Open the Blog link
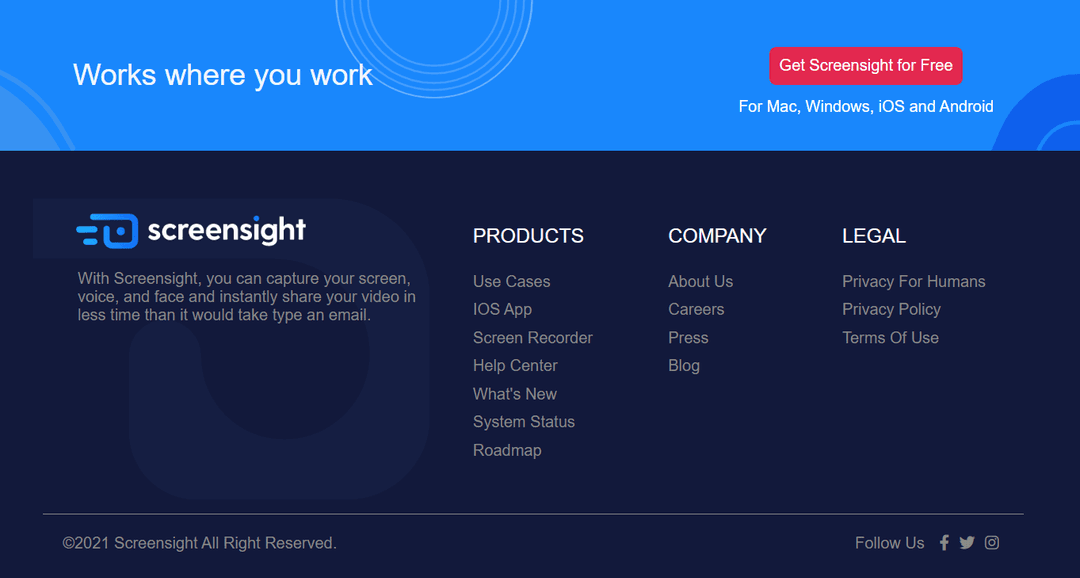The image size is (1080, 578). (684, 366)
